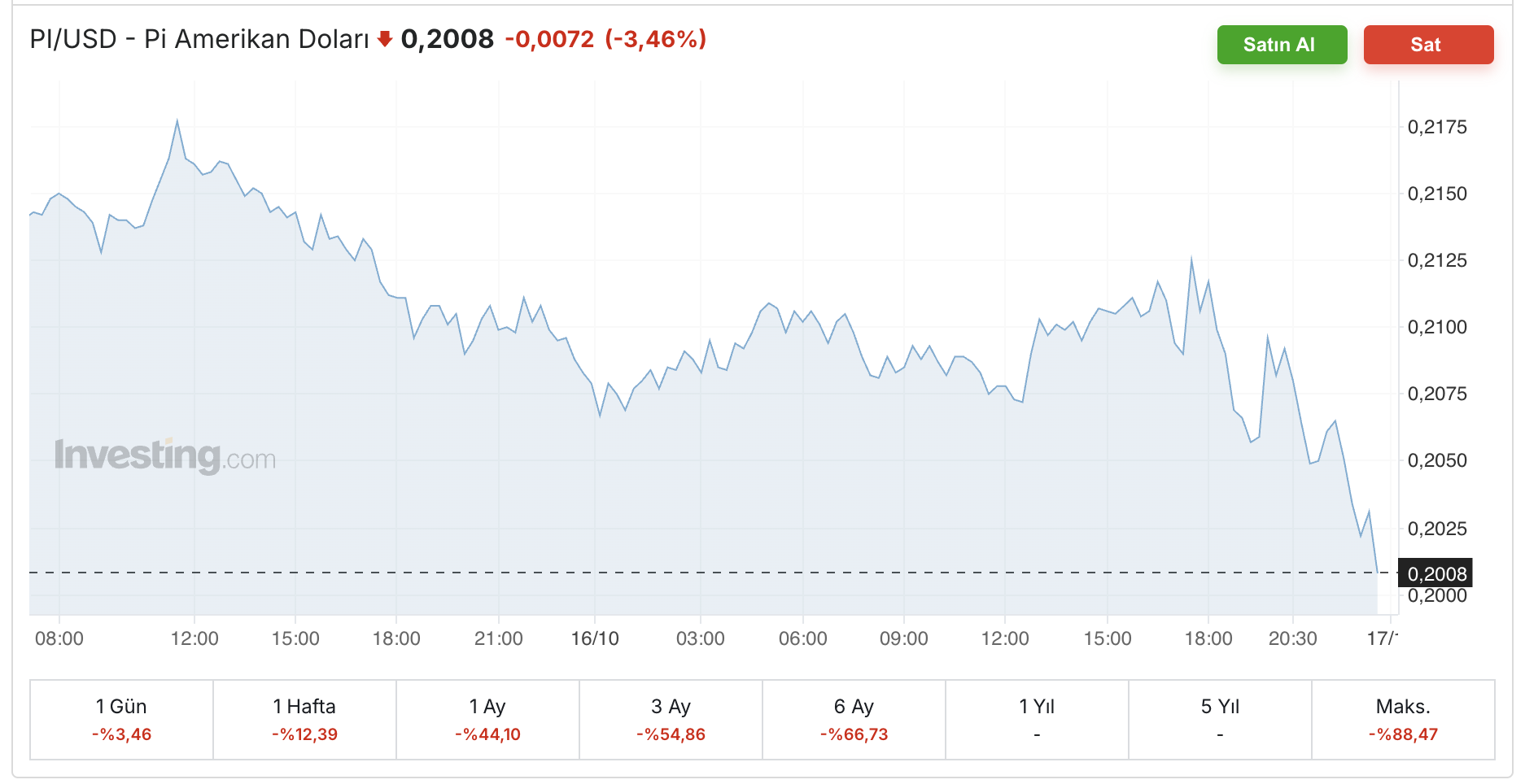The image size is (1525, 784).
Task: Click the green Satın Al button
Action: 1282,45
